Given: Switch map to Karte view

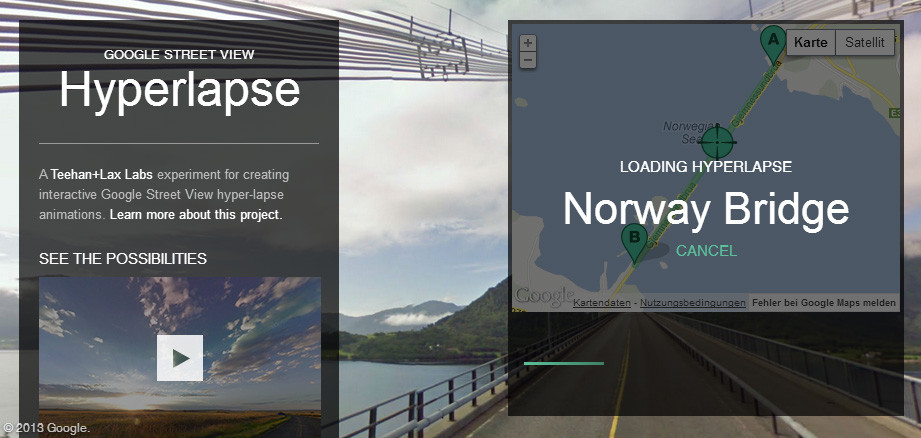Looking at the screenshot, I should coord(811,42).
